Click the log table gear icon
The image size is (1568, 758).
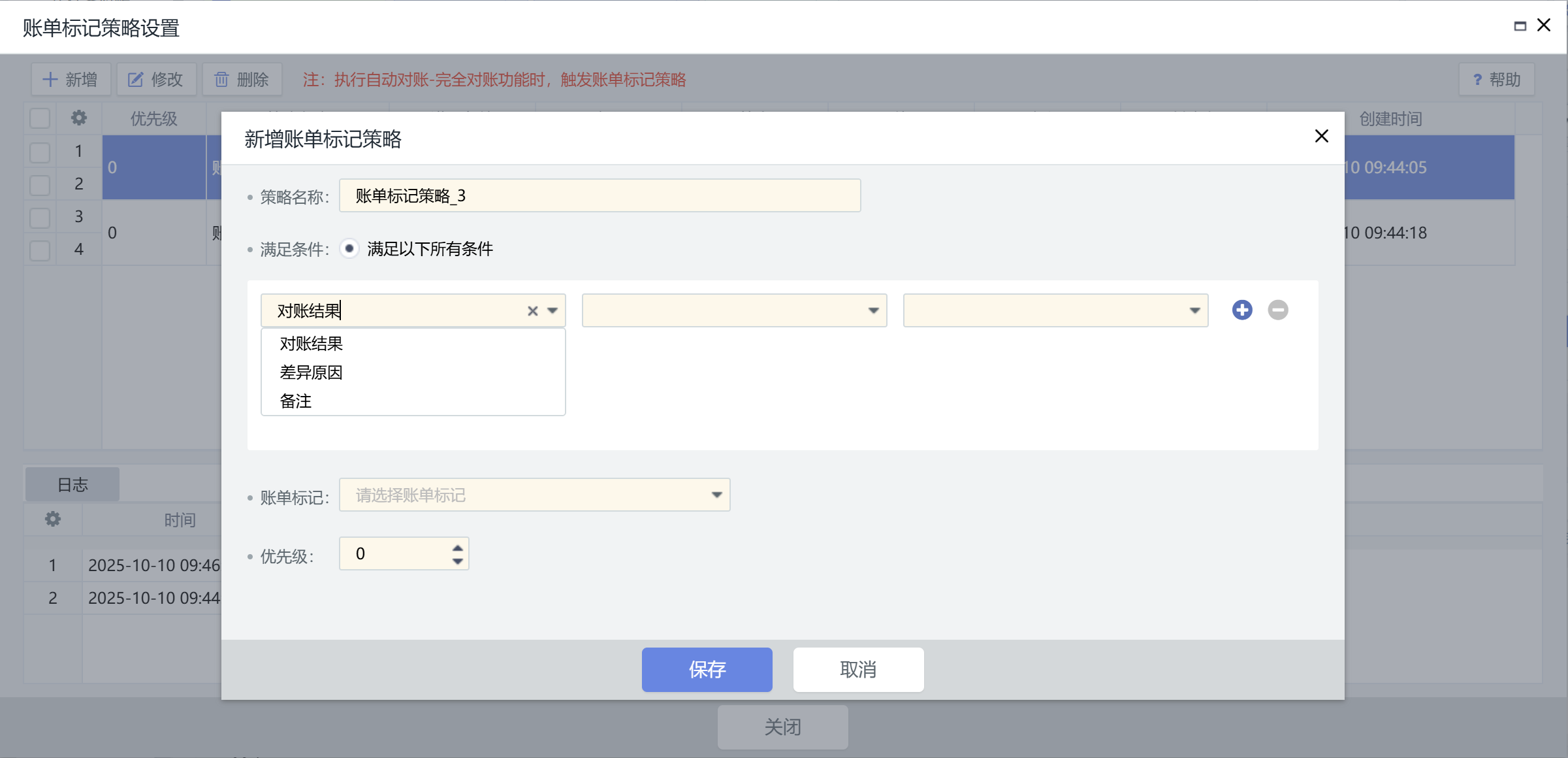click(52, 519)
